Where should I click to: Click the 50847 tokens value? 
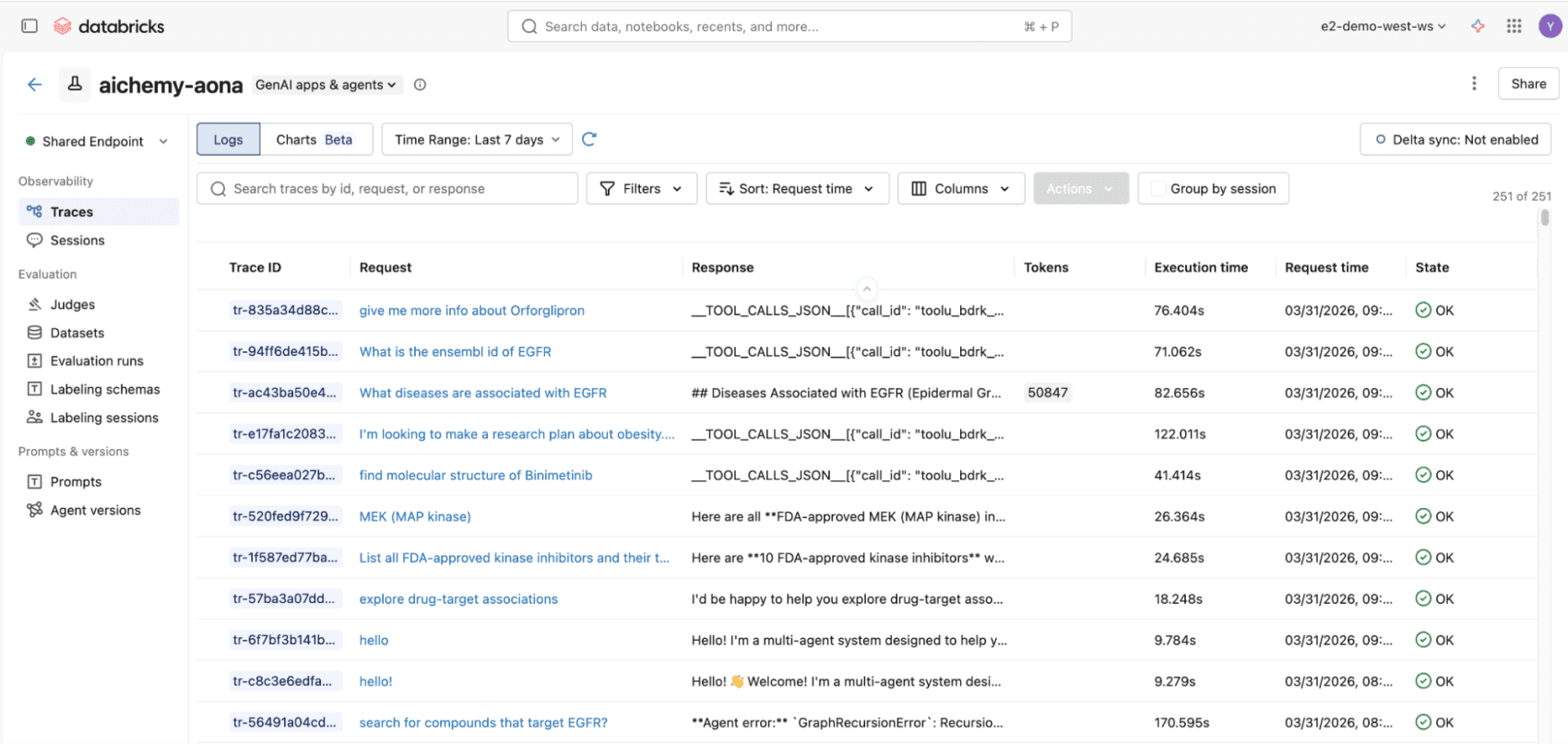pyautogui.click(x=1048, y=393)
